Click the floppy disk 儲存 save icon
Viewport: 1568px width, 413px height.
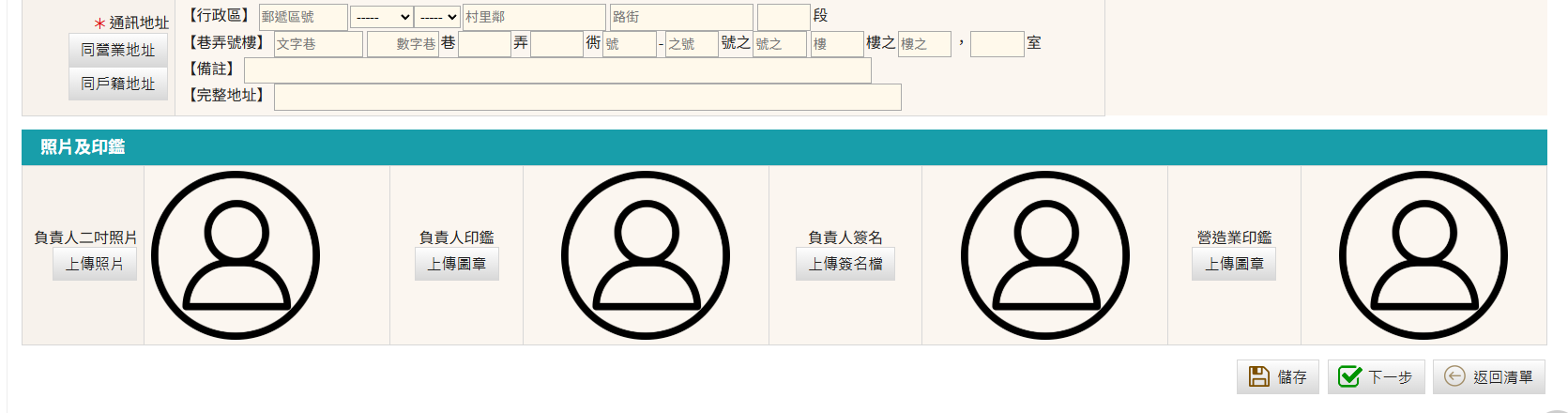[x=1258, y=376]
